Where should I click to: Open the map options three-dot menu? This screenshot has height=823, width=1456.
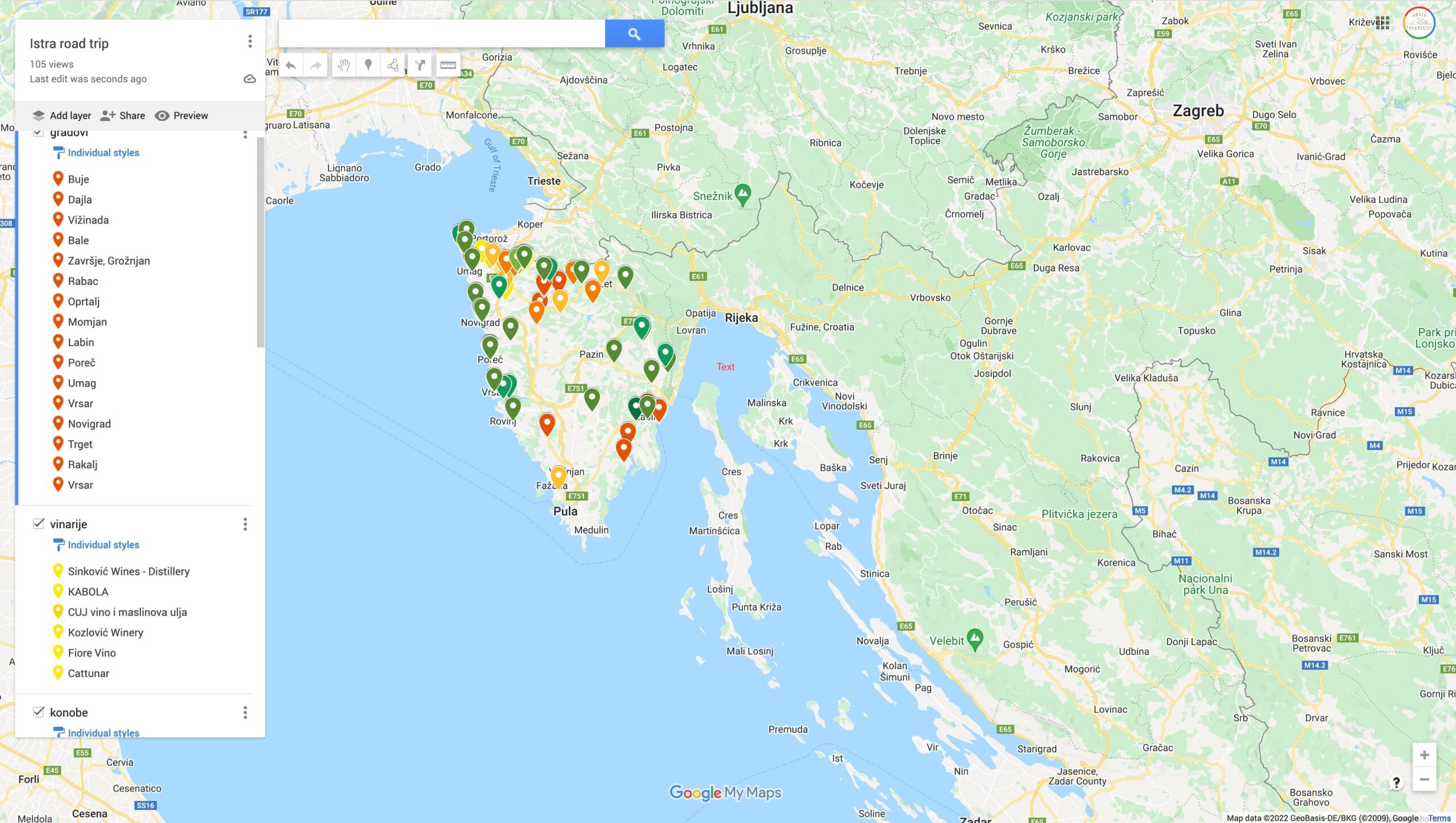249,40
